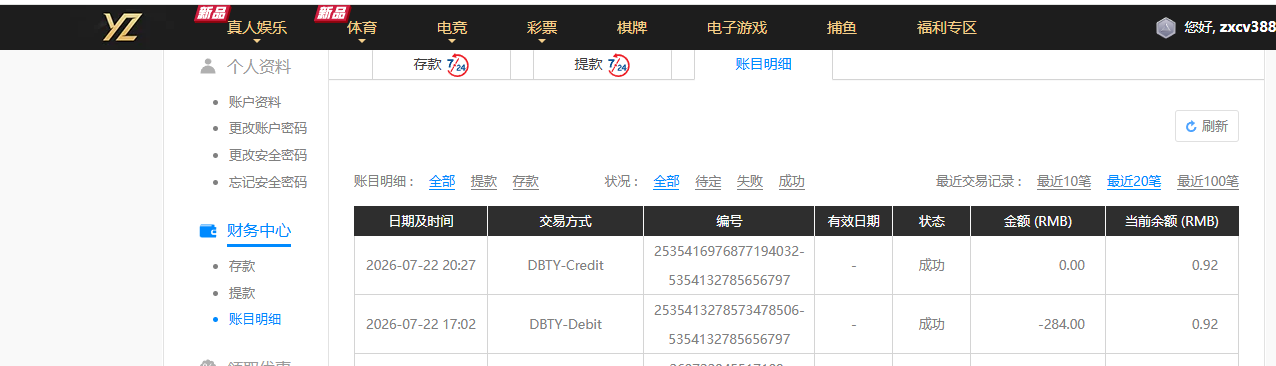
Task: Click the 日期及时间 column header
Action: [421, 221]
